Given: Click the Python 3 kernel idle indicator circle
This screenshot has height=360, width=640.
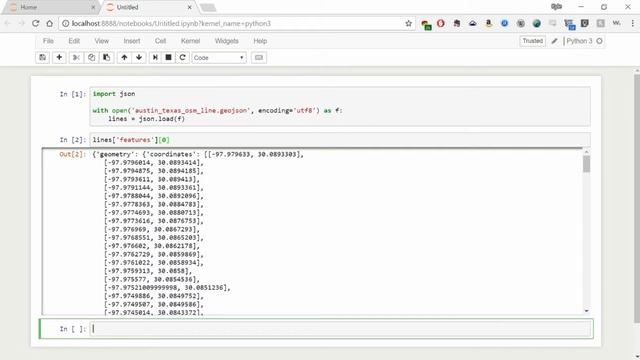Looking at the screenshot, I should click(x=599, y=41).
